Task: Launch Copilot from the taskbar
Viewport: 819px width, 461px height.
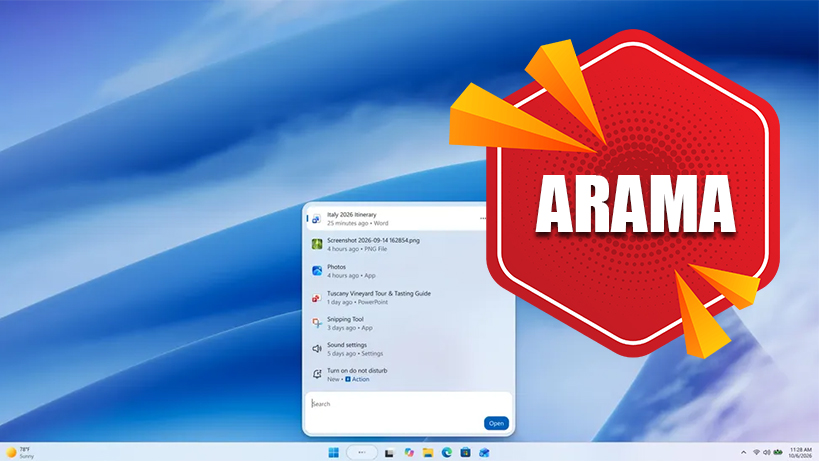Action: coord(409,453)
